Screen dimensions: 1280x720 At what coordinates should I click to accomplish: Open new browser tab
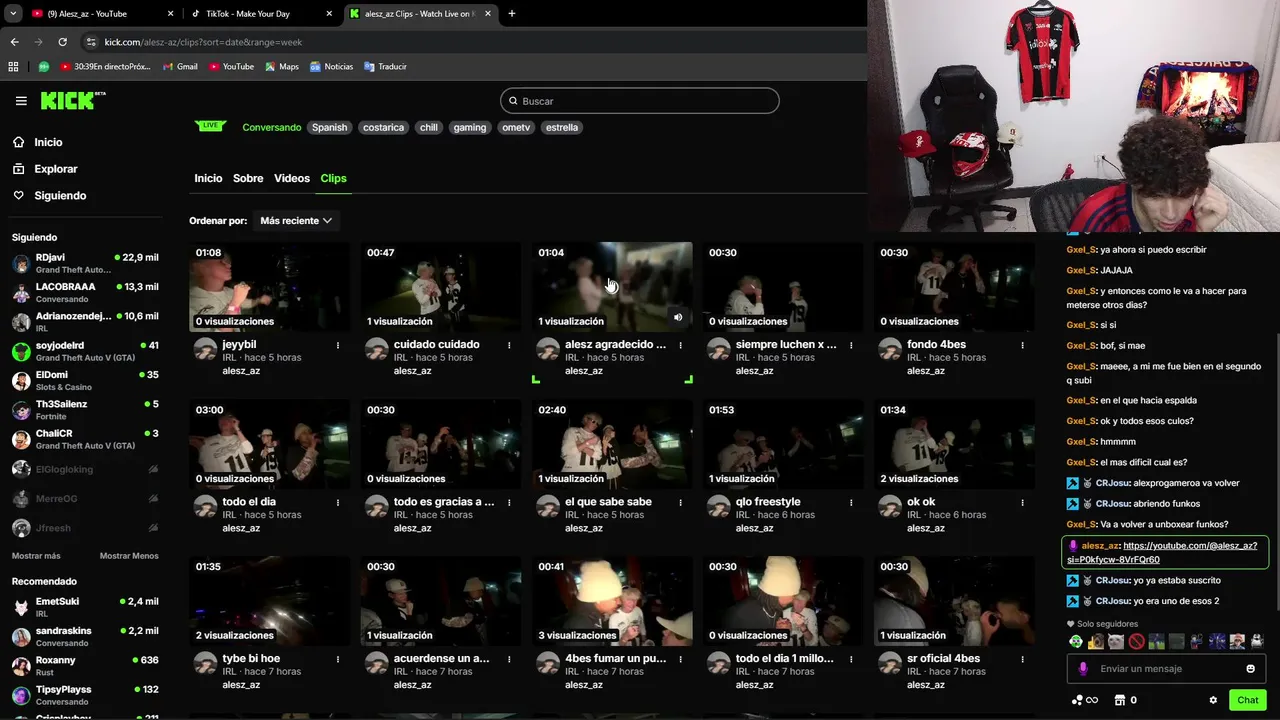click(512, 14)
